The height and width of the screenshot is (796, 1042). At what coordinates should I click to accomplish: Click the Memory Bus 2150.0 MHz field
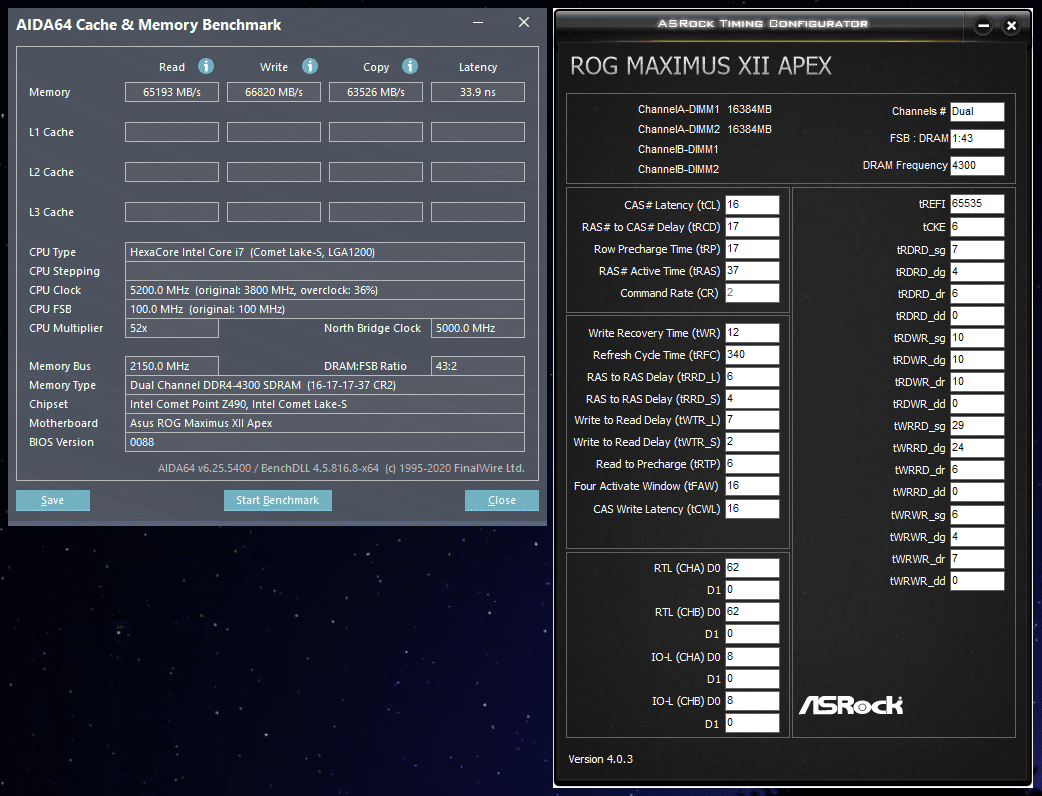click(171, 366)
